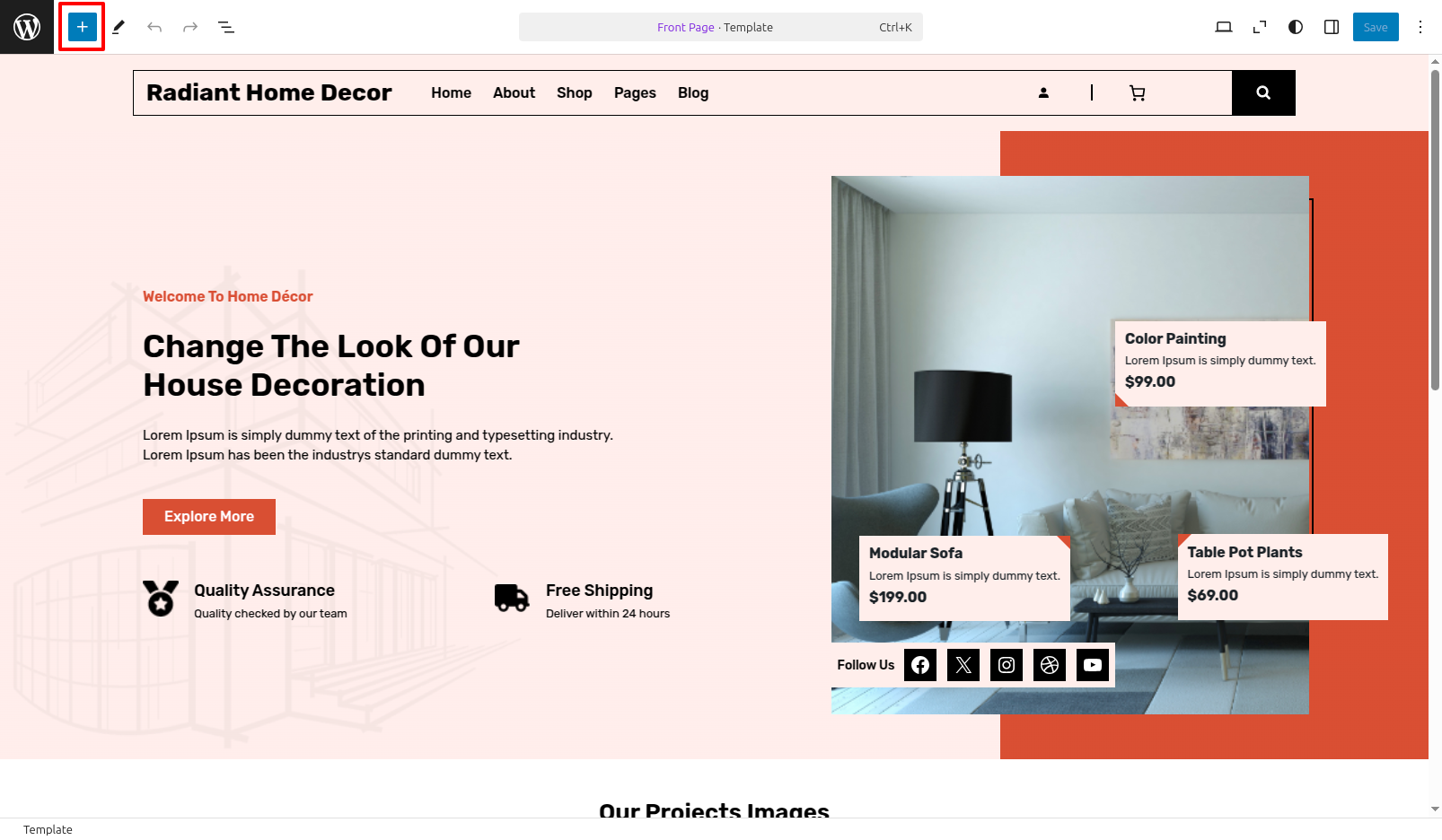Open the Front Page Template command palette
1442x840 pixels.
coord(720,27)
